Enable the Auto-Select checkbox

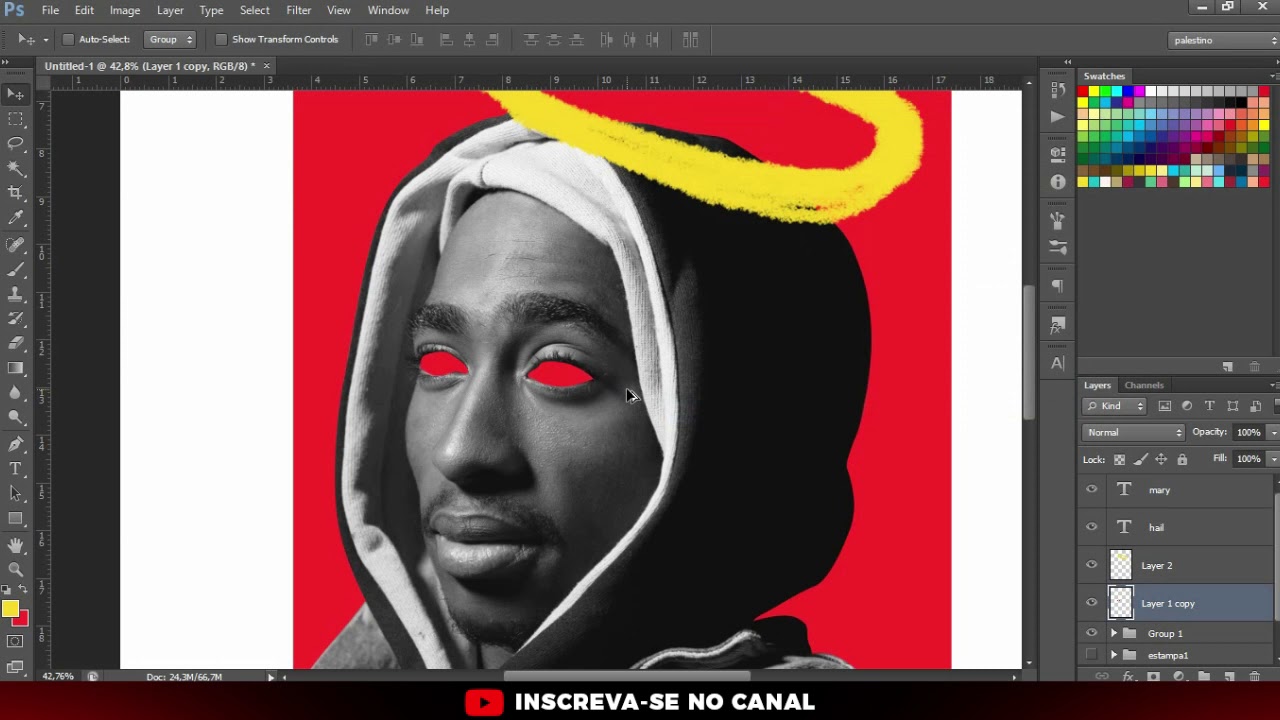click(x=68, y=40)
